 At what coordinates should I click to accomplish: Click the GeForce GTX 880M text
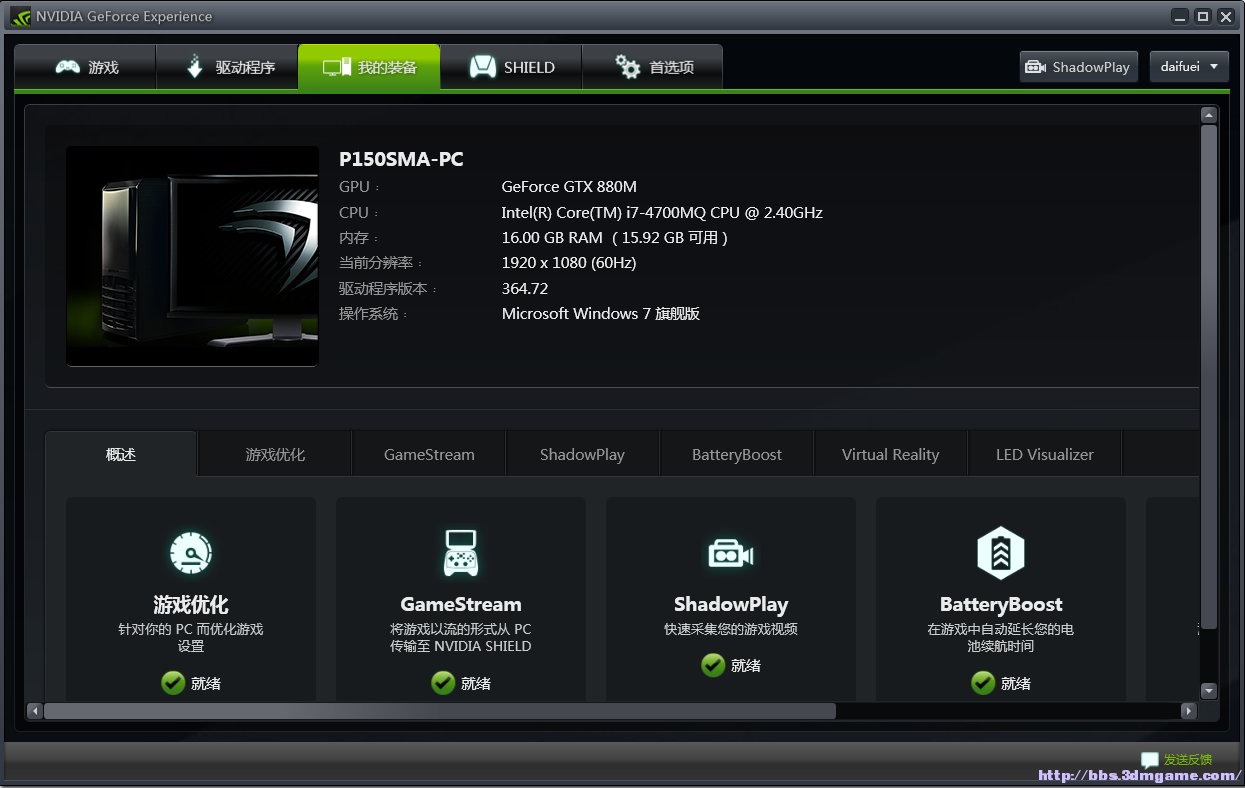click(569, 187)
